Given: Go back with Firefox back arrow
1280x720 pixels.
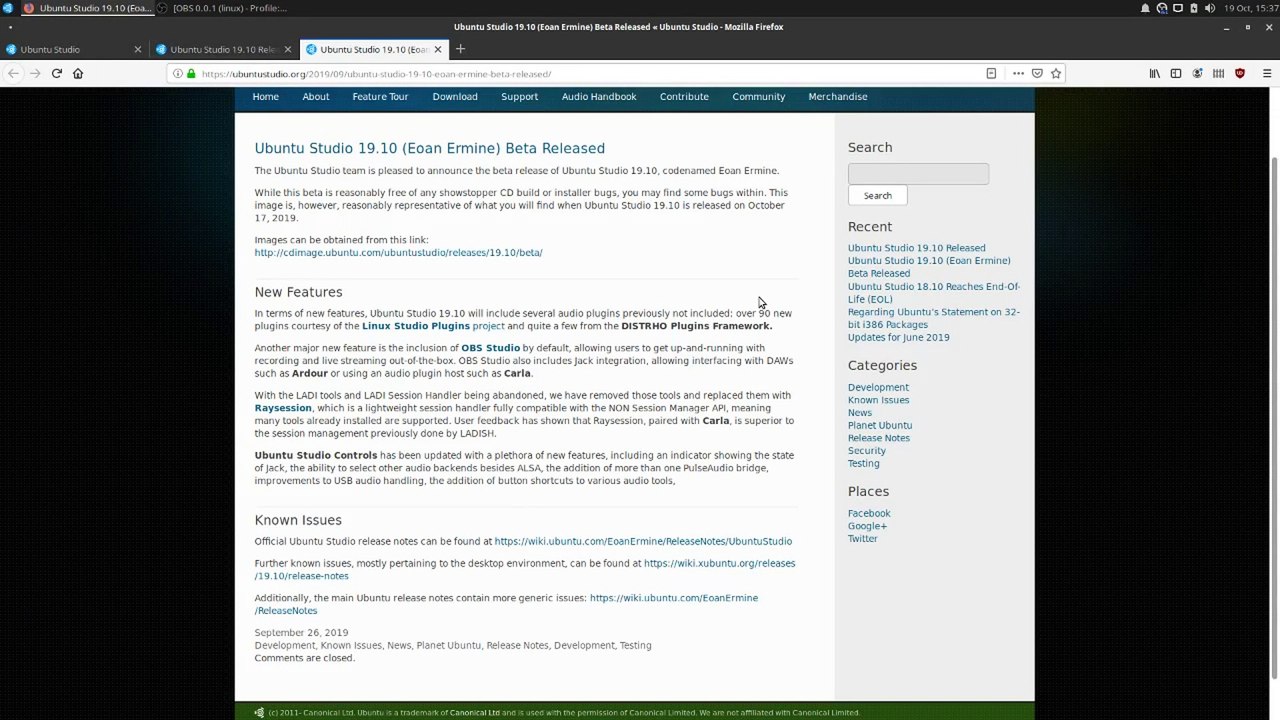Looking at the screenshot, I should [x=13, y=73].
